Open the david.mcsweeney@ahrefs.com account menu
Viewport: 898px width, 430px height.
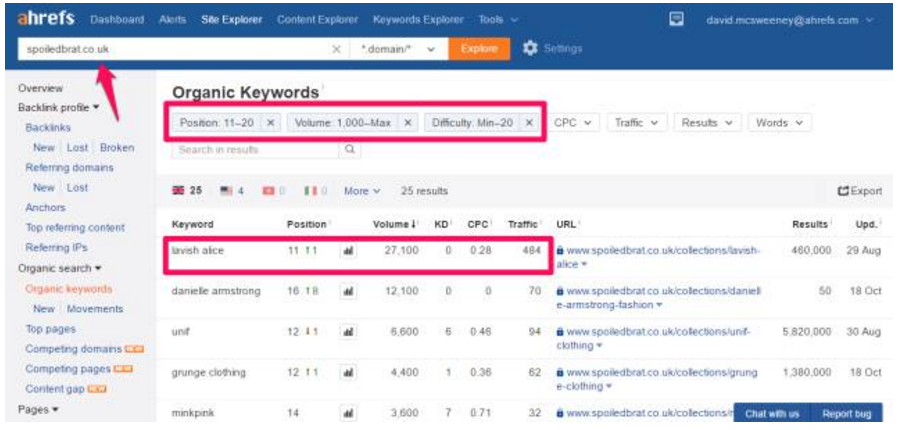tap(790, 20)
